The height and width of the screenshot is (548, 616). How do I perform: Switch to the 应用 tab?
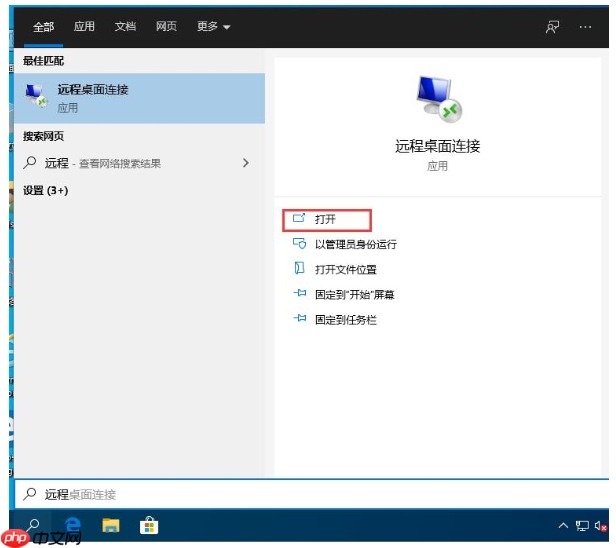(84, 26)
